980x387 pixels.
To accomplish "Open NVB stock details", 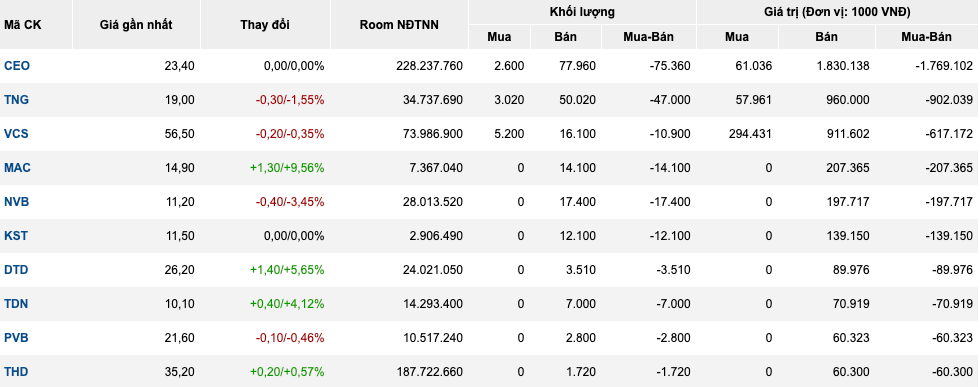I will point(17,202).
